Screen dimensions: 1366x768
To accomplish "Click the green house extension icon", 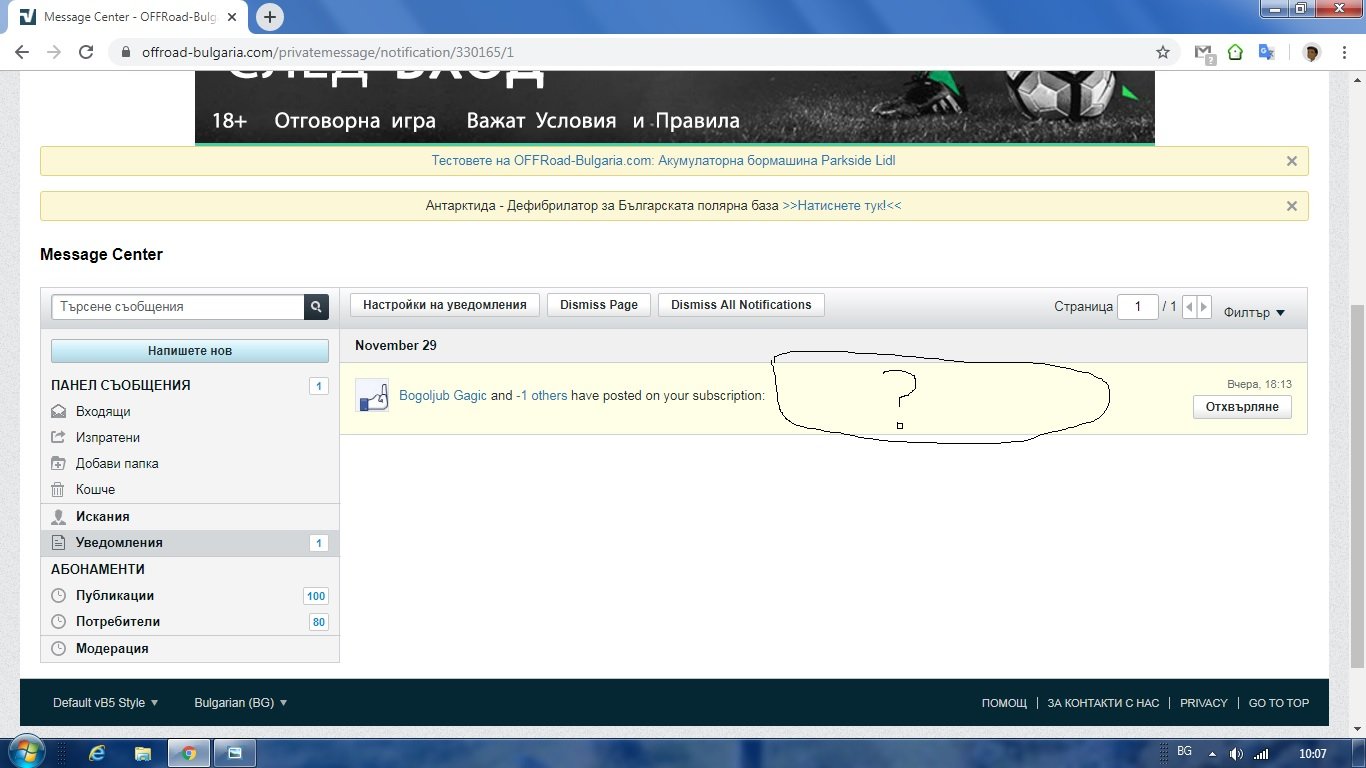I will pos(1235,52).
